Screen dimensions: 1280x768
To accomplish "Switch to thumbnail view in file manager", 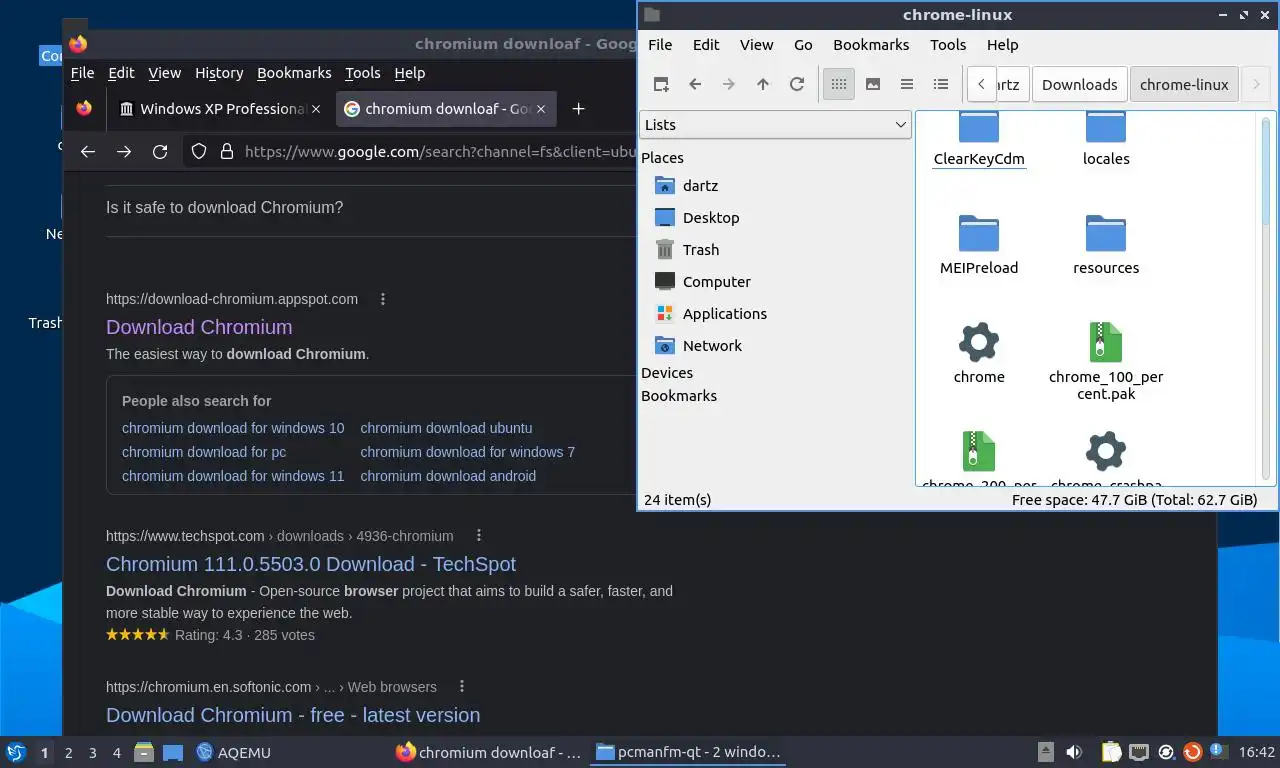I will [x=873, y=84].
